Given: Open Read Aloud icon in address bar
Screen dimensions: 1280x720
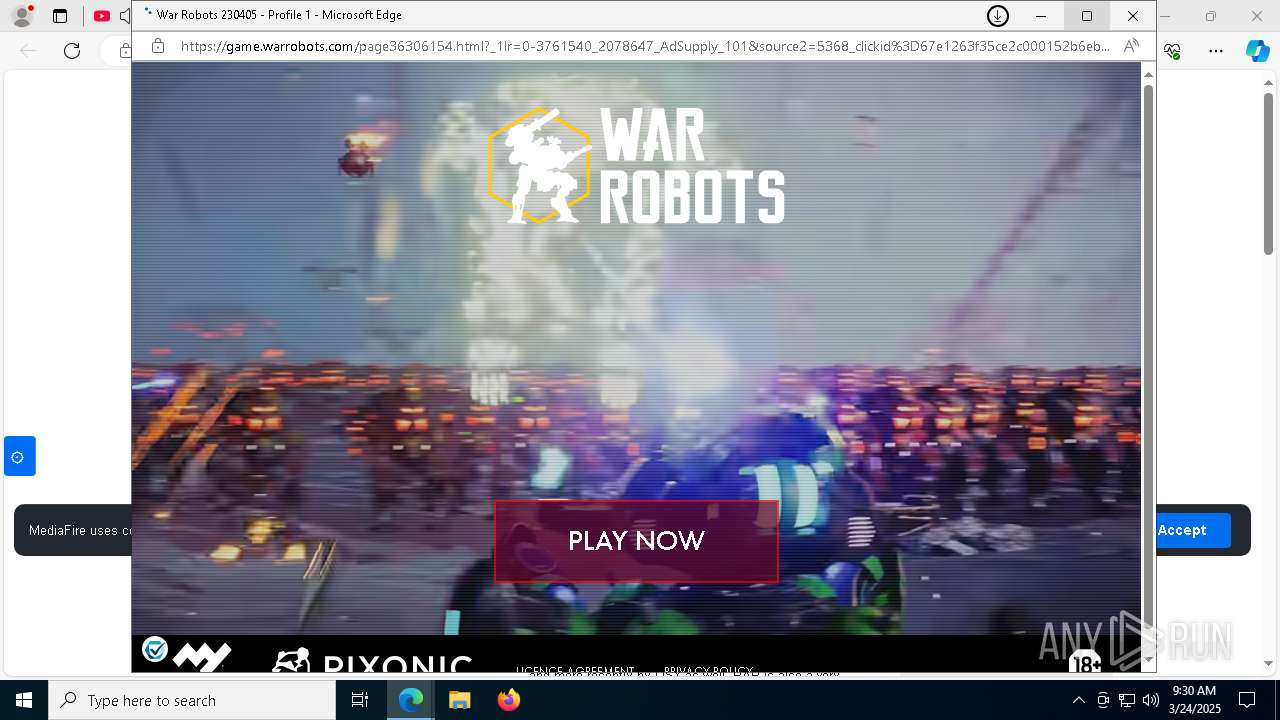Looking at the screenshot, I should pyautogui.click(x=1131, y=46).
